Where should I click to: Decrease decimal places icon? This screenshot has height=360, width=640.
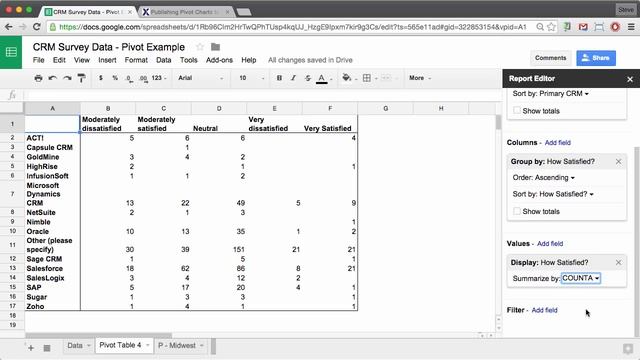[129, 78]
